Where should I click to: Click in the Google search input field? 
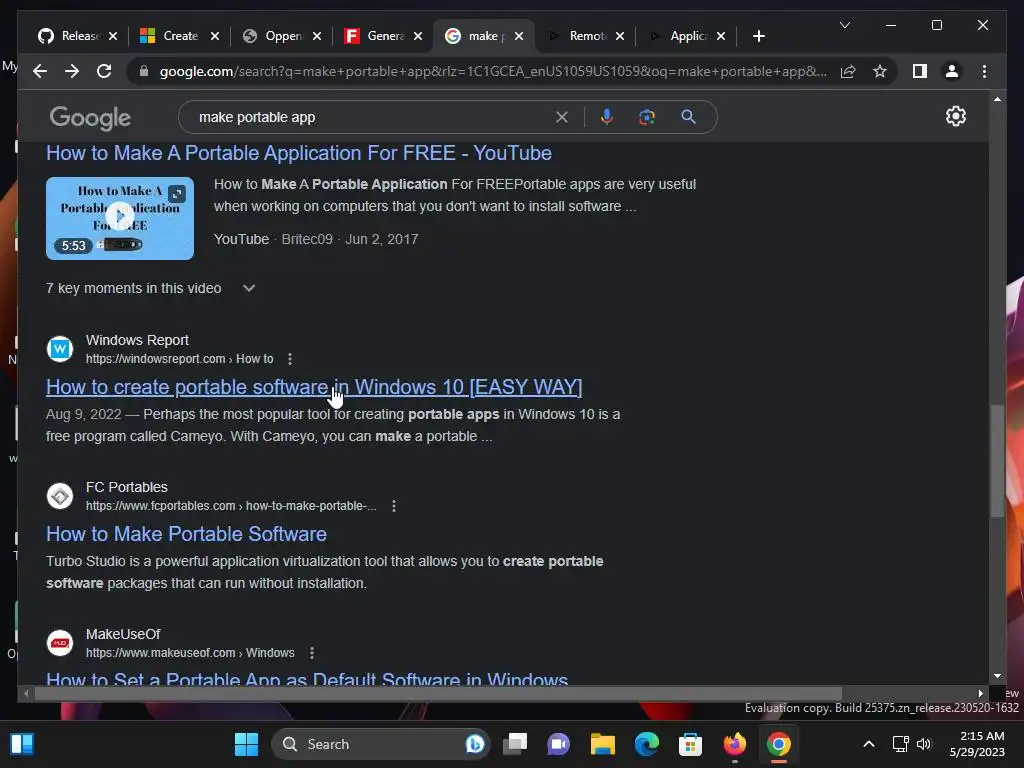[x=372, y=117]
